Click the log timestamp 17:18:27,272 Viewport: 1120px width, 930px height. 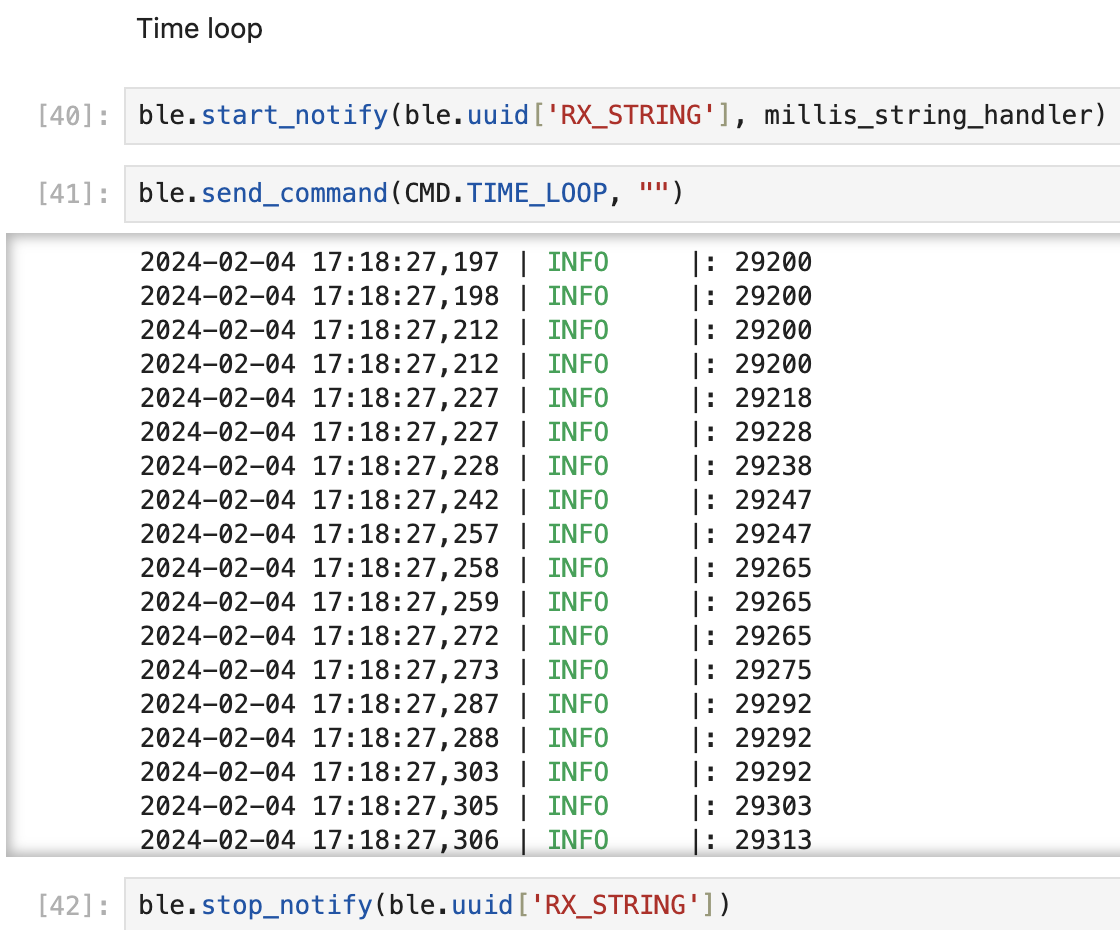tap(406, 636)
